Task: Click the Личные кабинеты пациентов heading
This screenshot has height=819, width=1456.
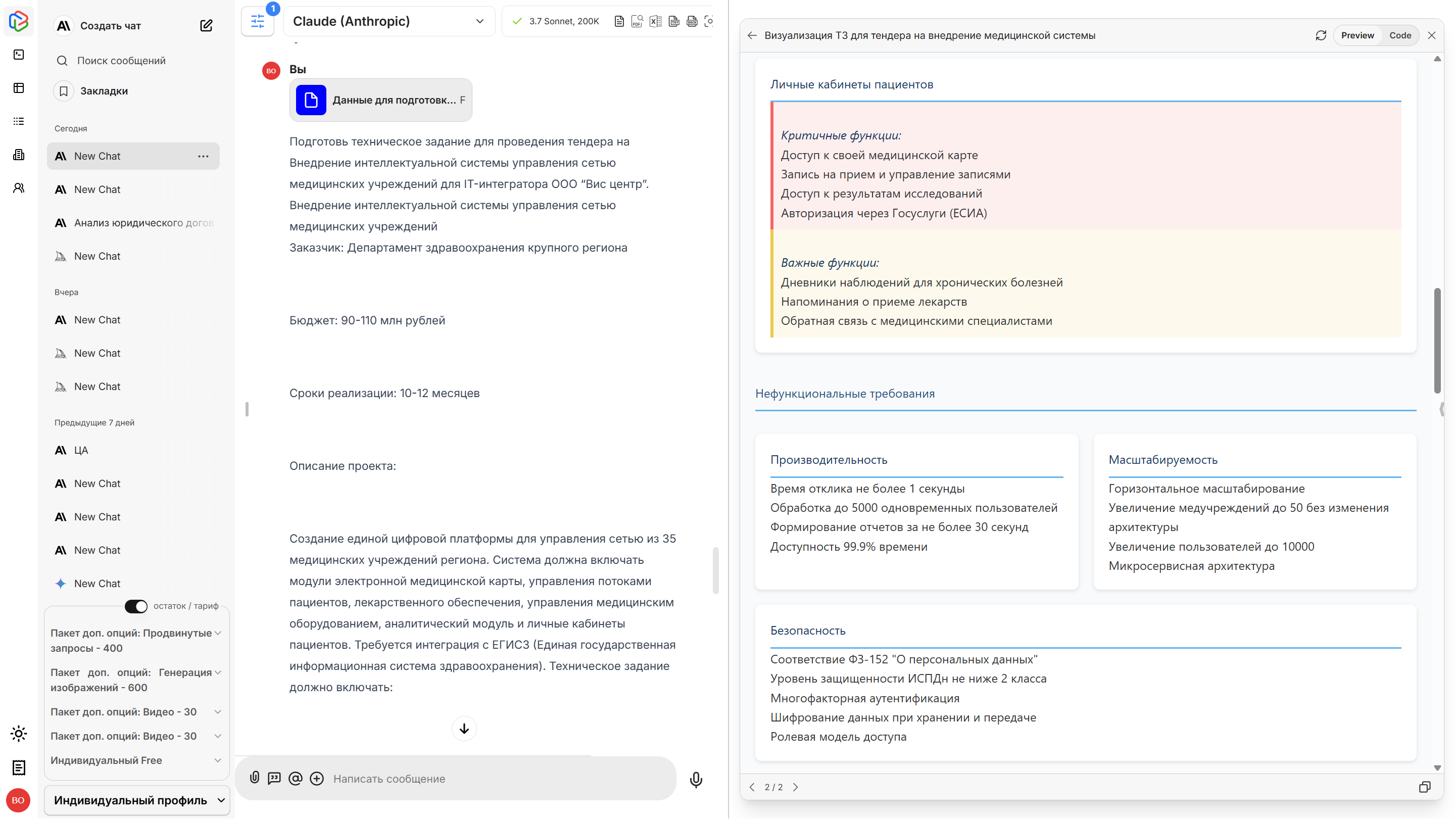Action: click(x=851, y=84)
